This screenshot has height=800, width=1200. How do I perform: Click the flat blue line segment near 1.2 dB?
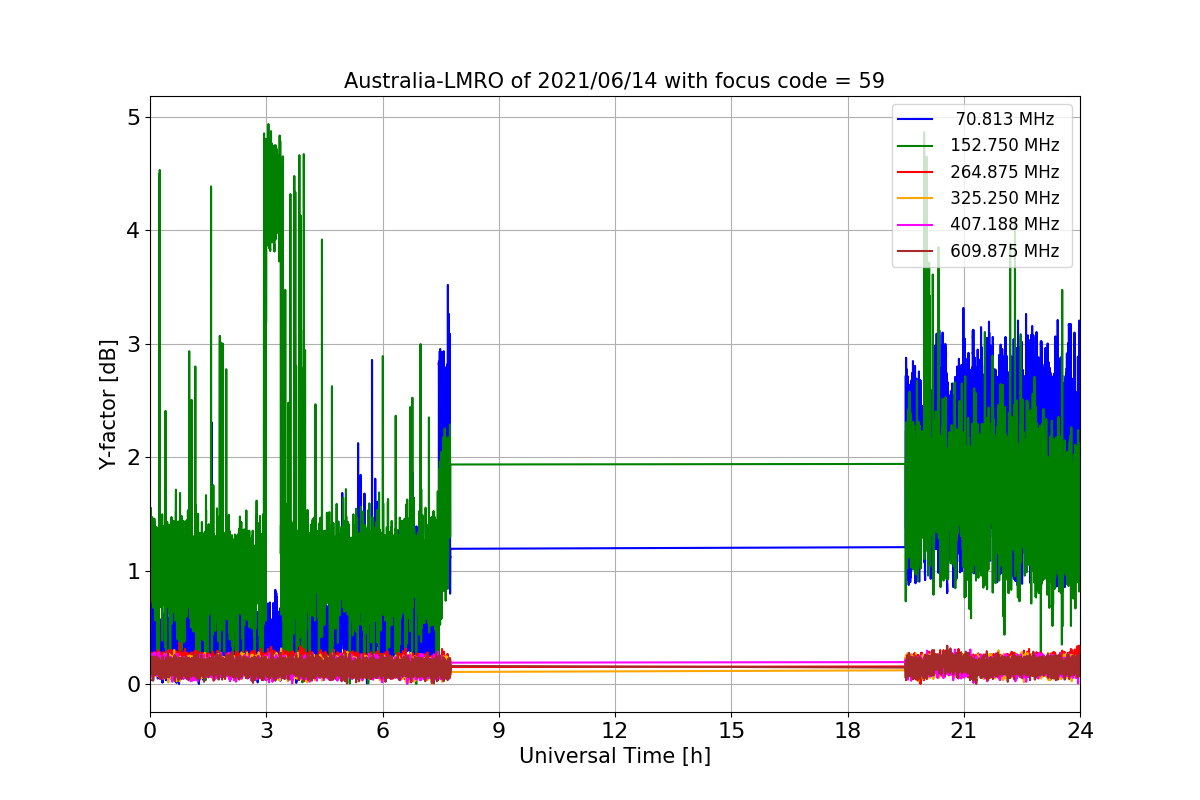coord(678,548)
